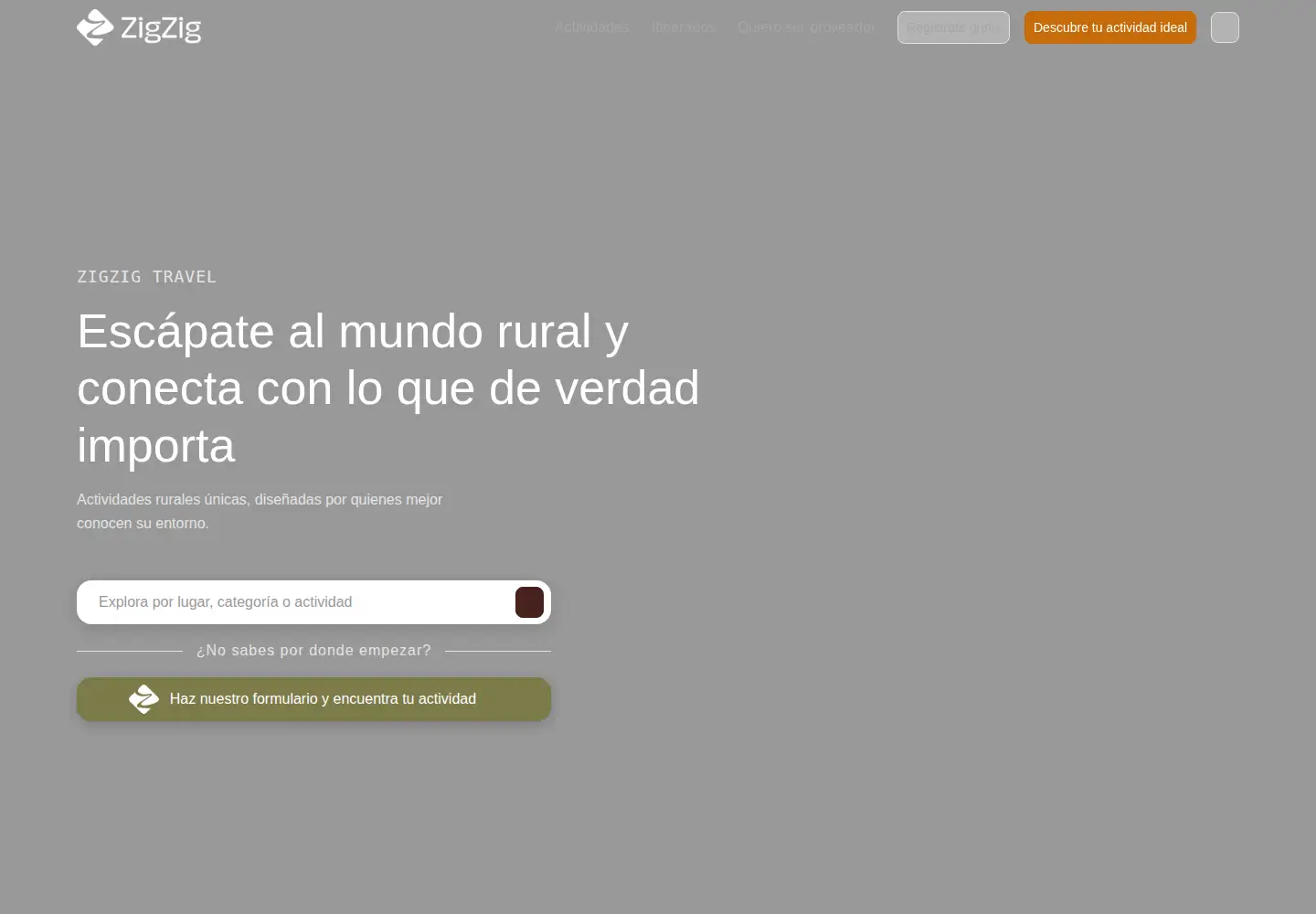1316x914 pixels.
Task: Click Haz nuestro formulario y encuentra tu actividad
Action: click(313, 699)
